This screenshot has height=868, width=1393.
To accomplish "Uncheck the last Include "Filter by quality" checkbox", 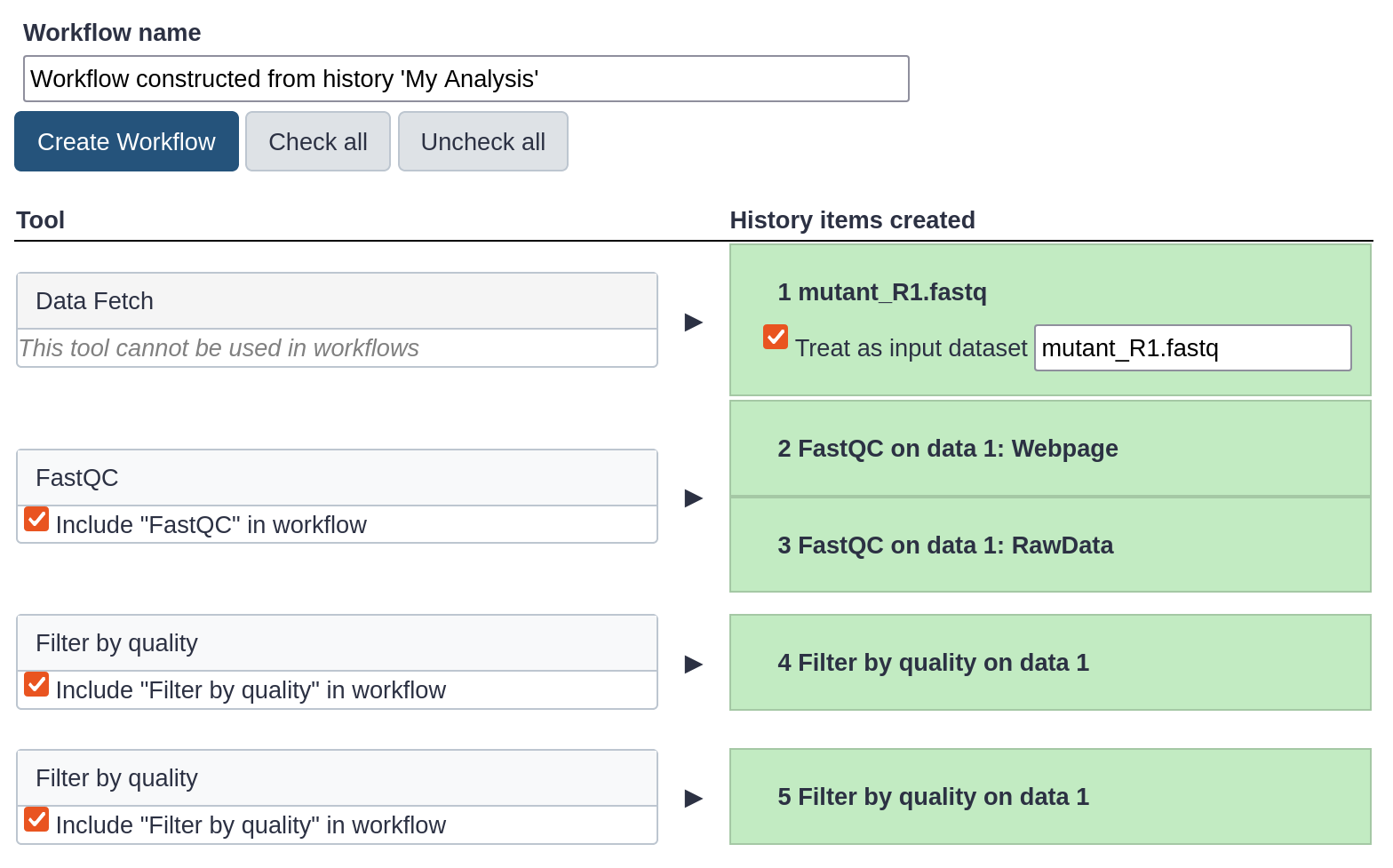I will [x=36, y=819].
